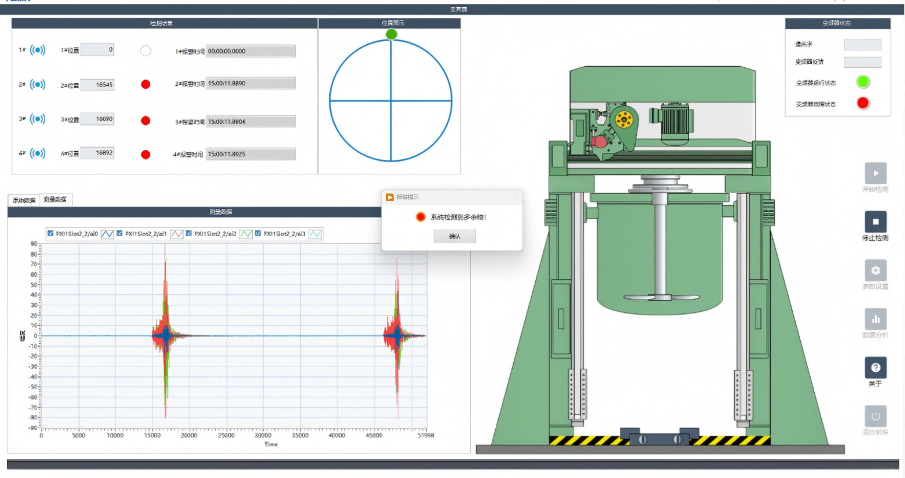
Task: Click sensor 4# signal icon
Action: point(38,153)
